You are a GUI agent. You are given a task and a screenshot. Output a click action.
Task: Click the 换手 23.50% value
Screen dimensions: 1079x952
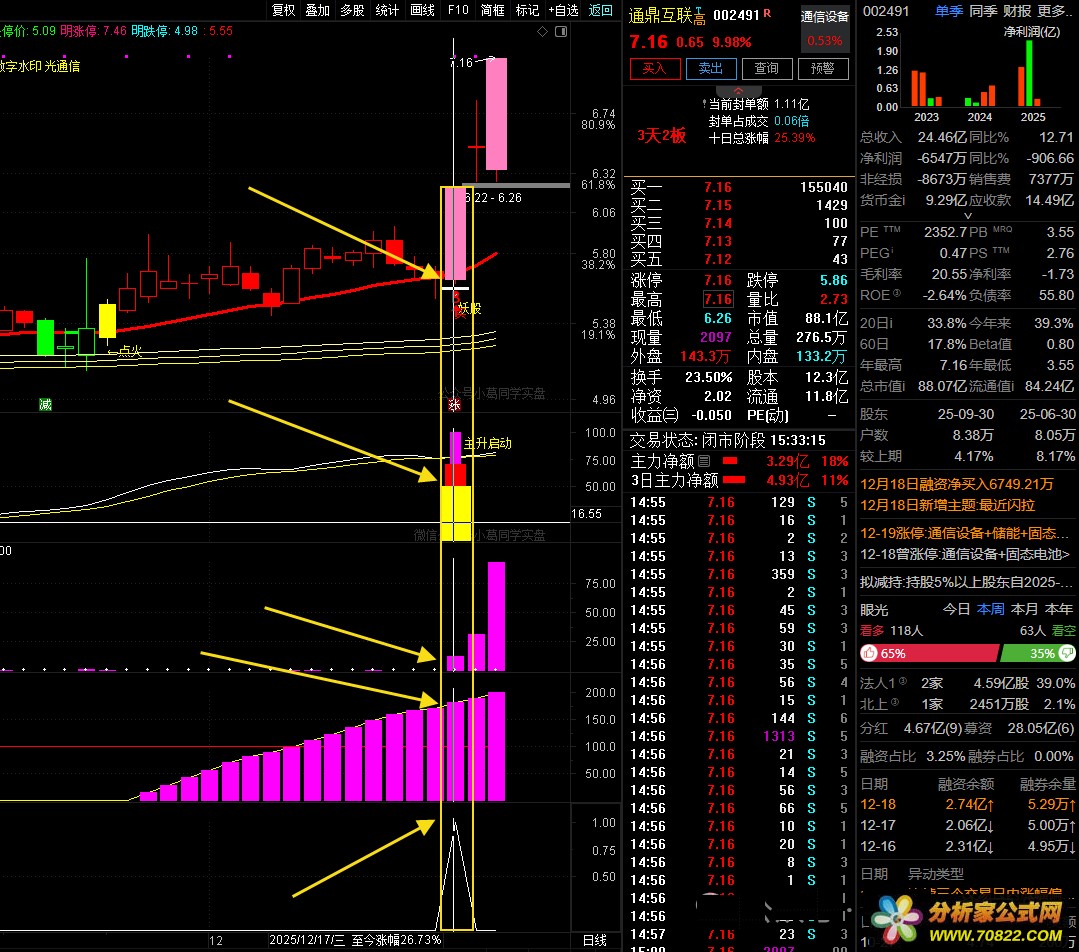[708, 377]
